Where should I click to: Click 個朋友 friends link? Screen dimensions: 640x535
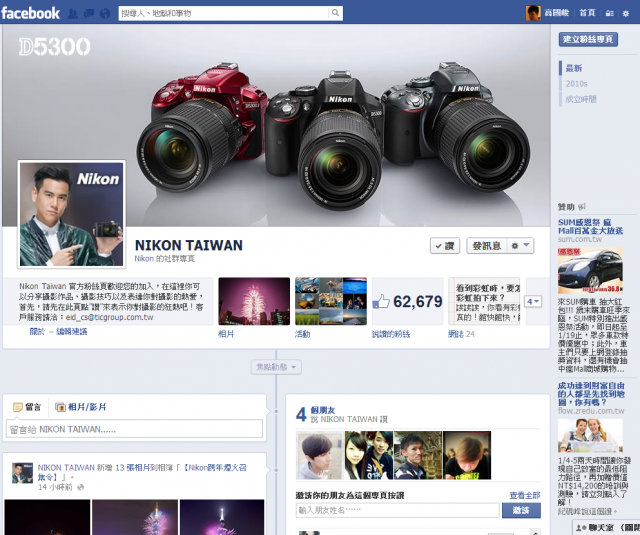(x=322, y=410)
